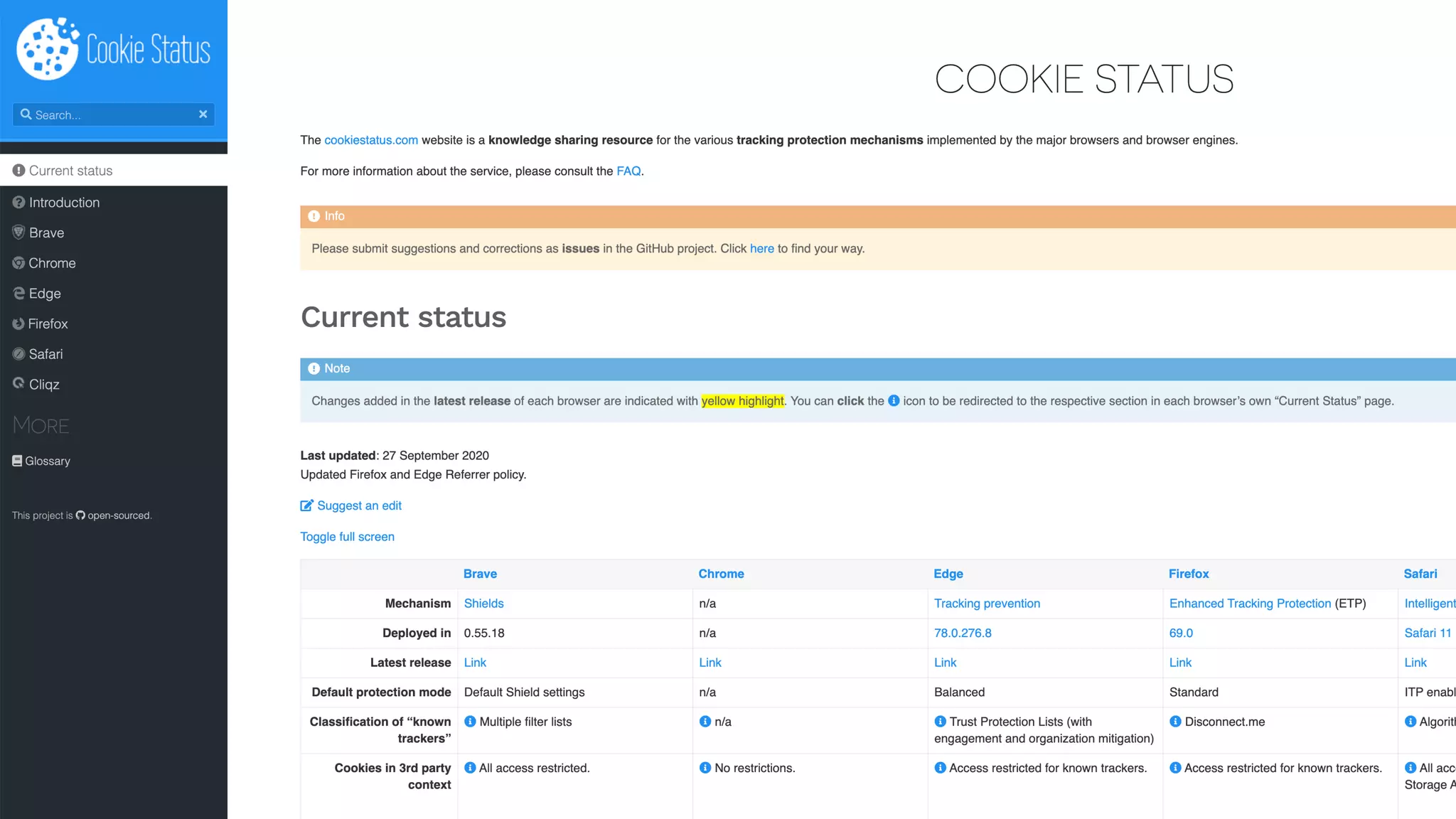Screen dimensions: 1456x819
Task: Click the Cliqz icon in sidebar
Action: point(18,384)
